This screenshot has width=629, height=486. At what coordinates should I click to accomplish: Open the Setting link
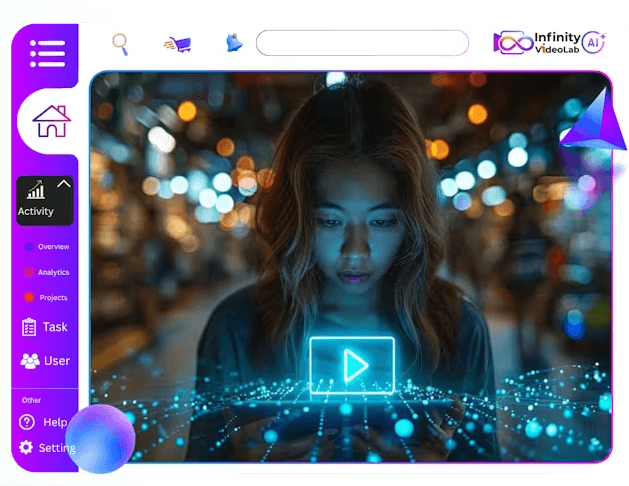[57, 448]
